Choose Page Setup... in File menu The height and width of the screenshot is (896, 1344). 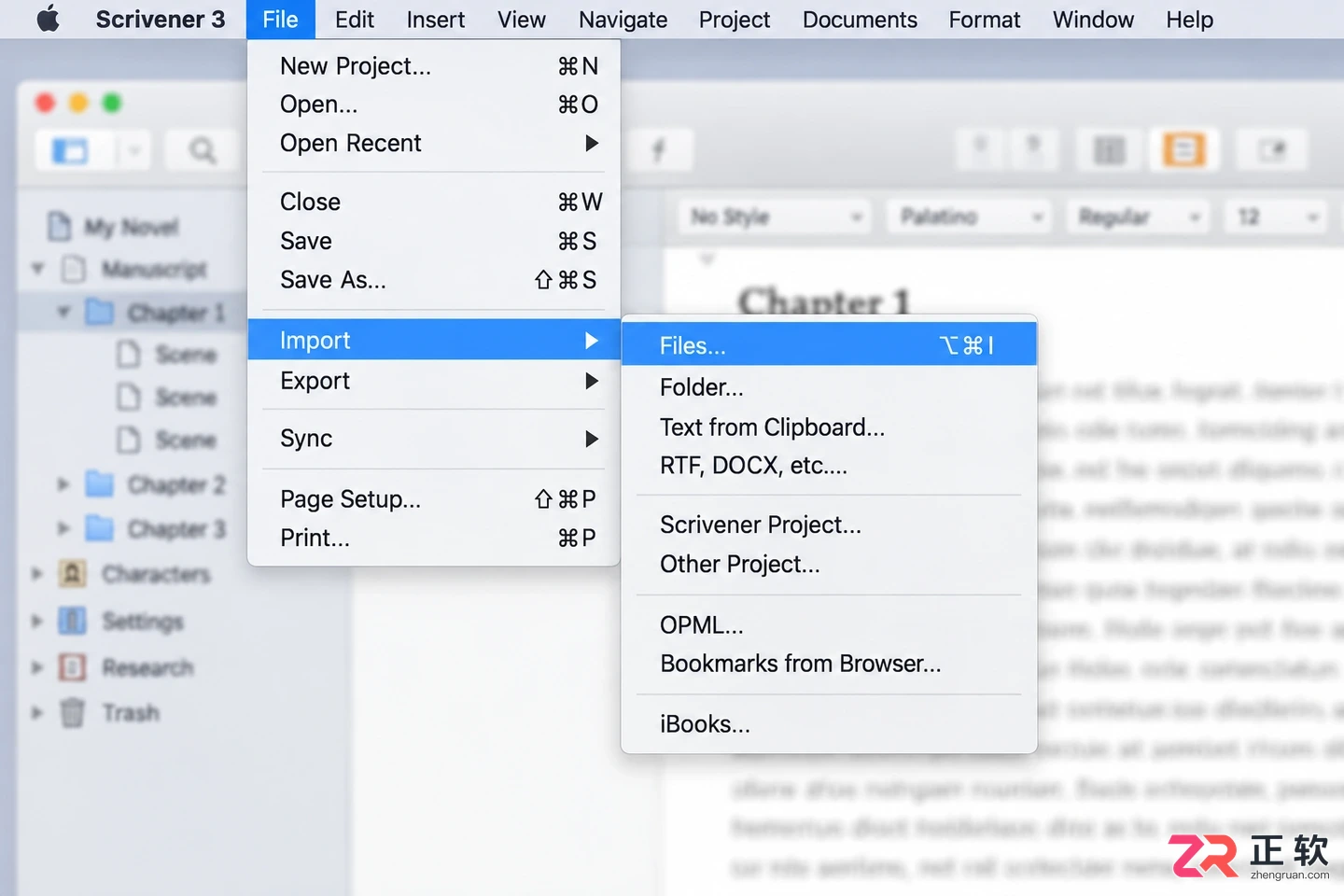pos(434,499)
